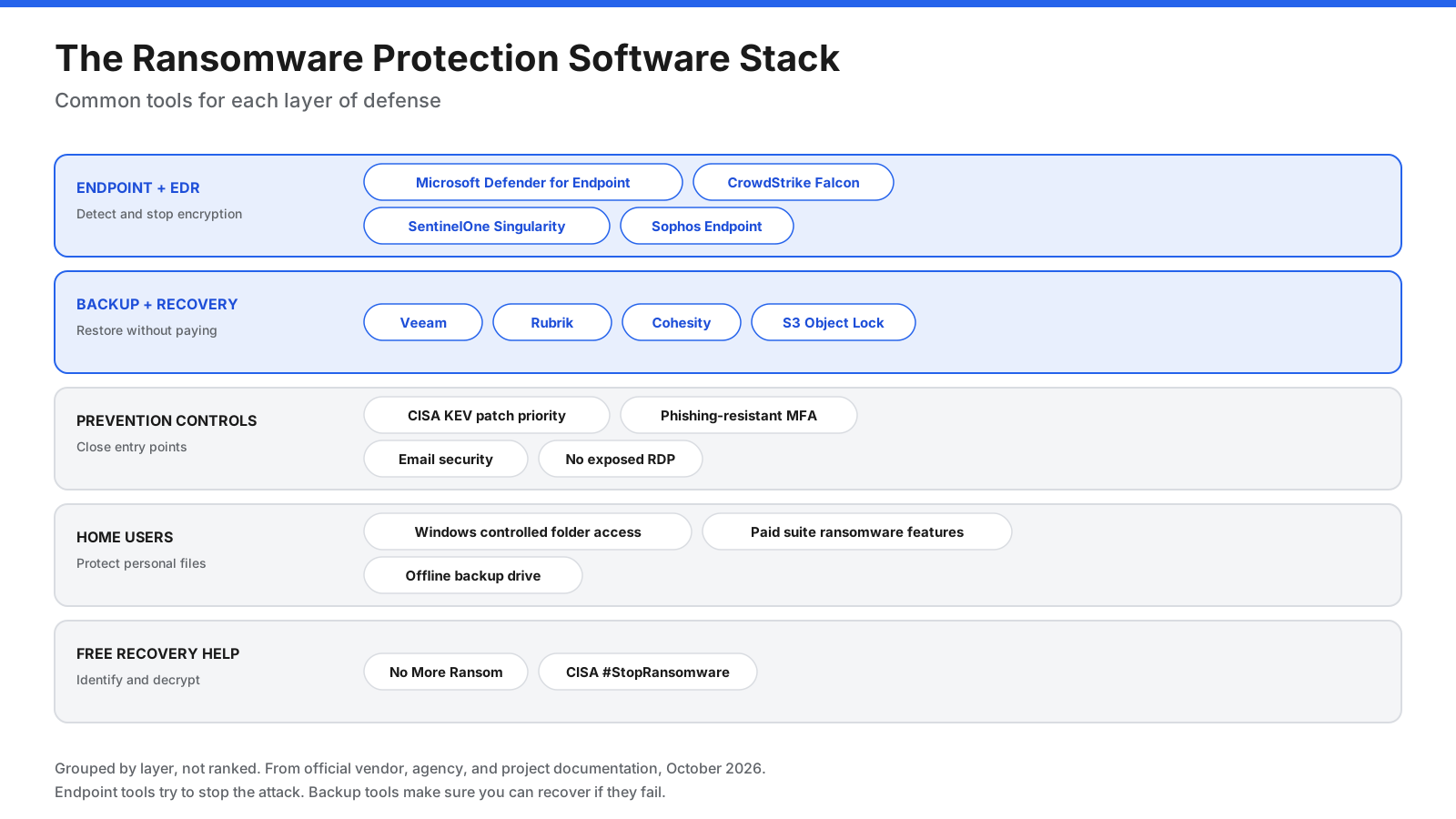Click the title 'The Ransomware Protection Software Stack'
This screenshot has width=1456, height=819.
coord(447,58)
